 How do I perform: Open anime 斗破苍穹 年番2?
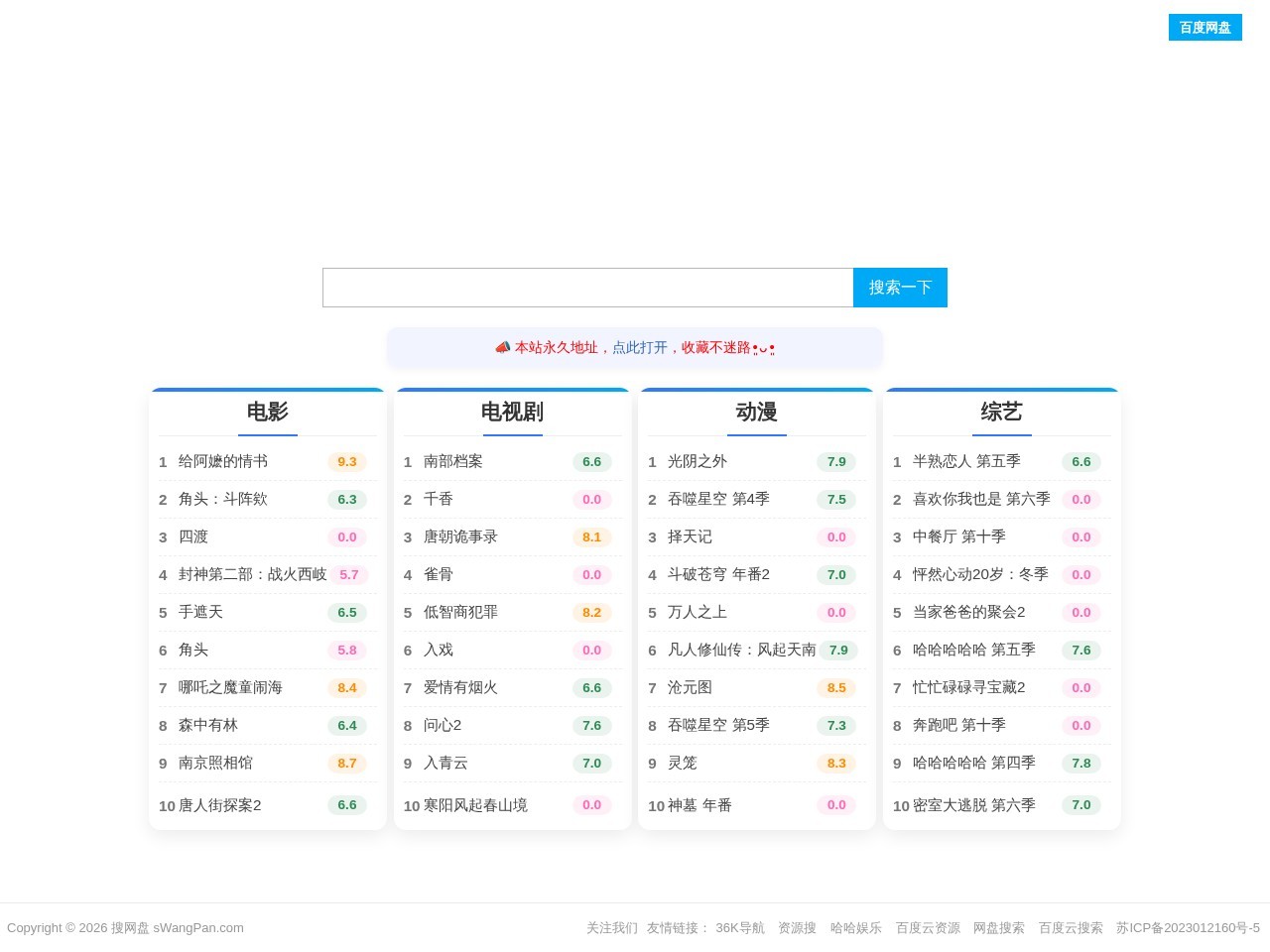718,574
